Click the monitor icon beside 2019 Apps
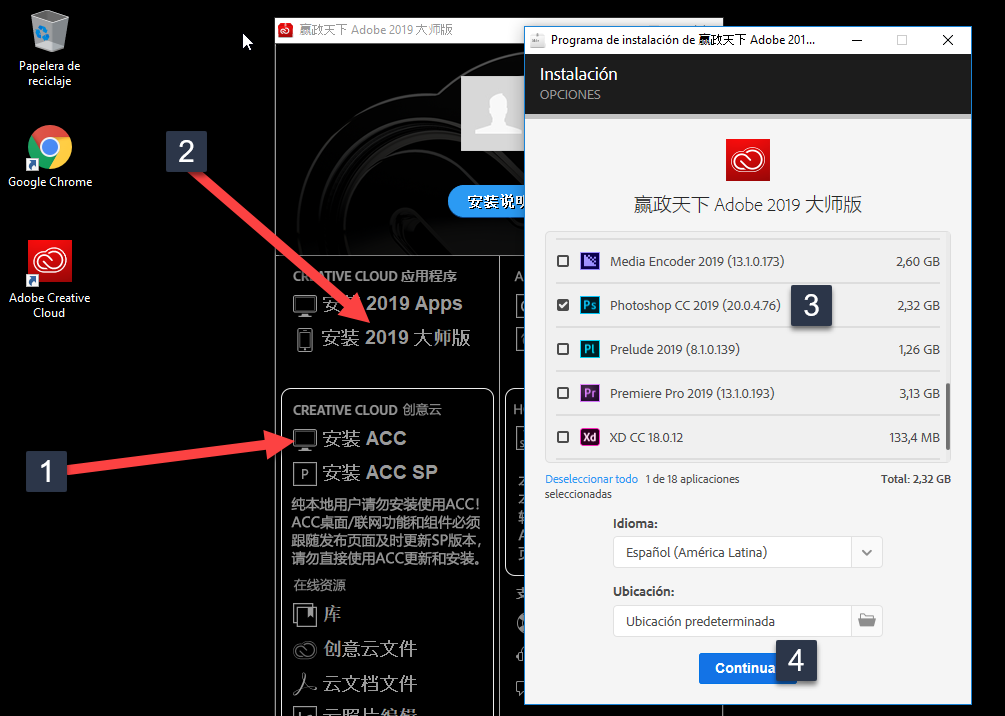This screenshot has width=1005, height=716. 304,305
